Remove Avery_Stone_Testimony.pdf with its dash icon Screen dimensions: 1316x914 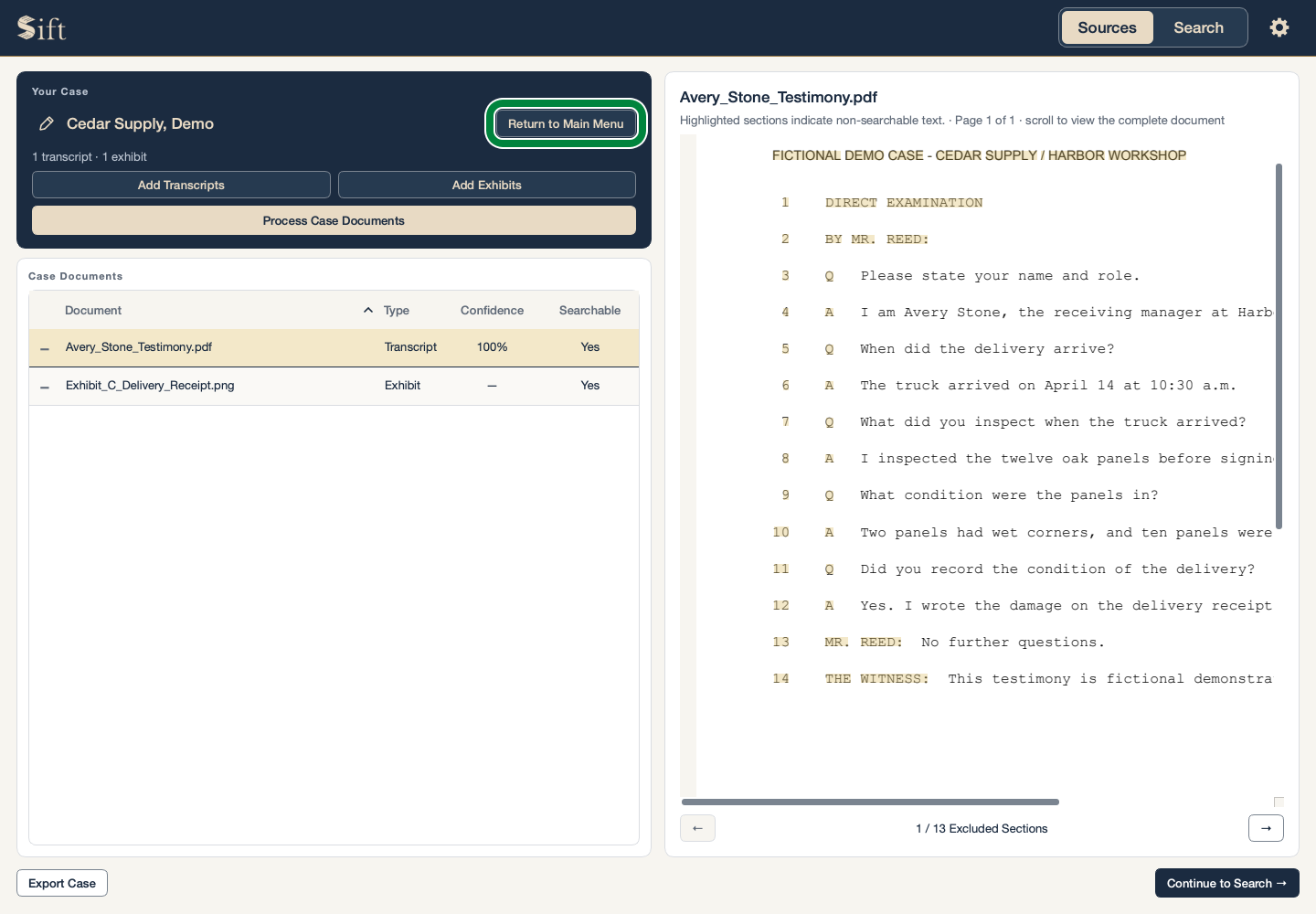point(45,348)
